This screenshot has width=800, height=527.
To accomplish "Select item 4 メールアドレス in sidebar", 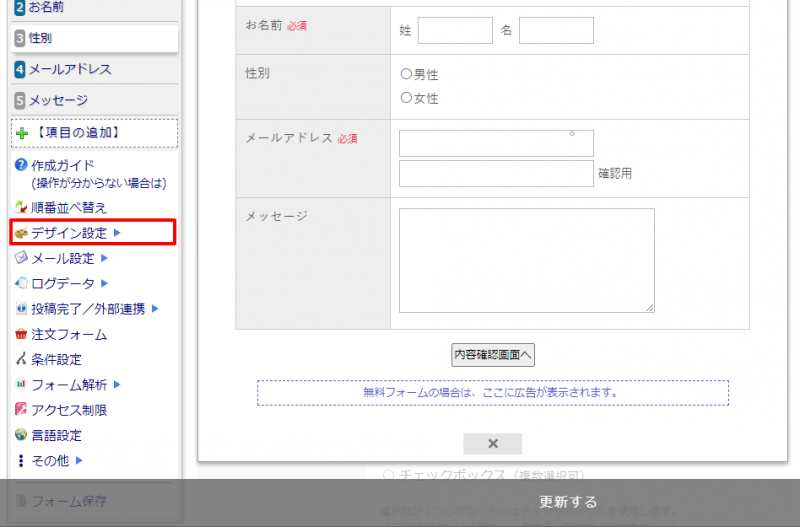I will [70, 69].
